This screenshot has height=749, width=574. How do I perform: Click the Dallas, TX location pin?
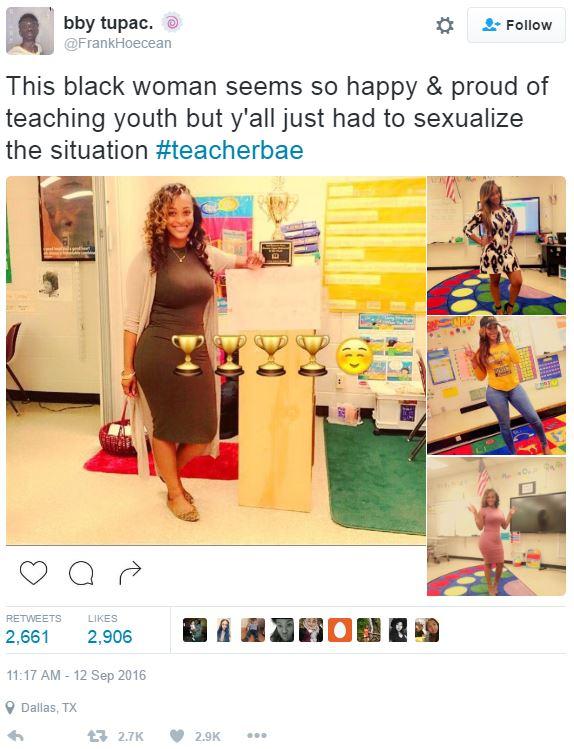tap(10, 707)
